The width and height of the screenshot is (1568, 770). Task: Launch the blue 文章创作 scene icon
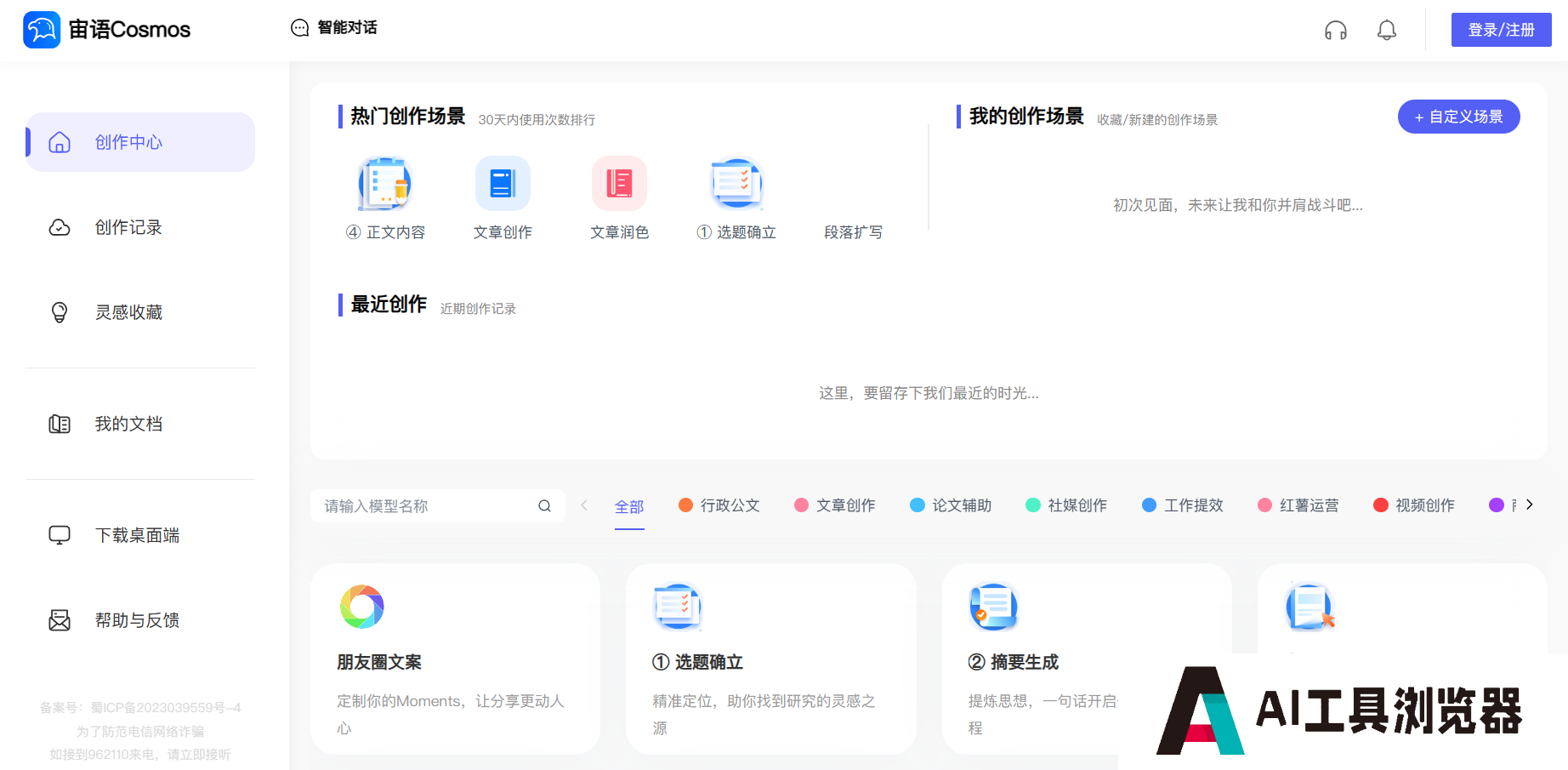point(503,183)
